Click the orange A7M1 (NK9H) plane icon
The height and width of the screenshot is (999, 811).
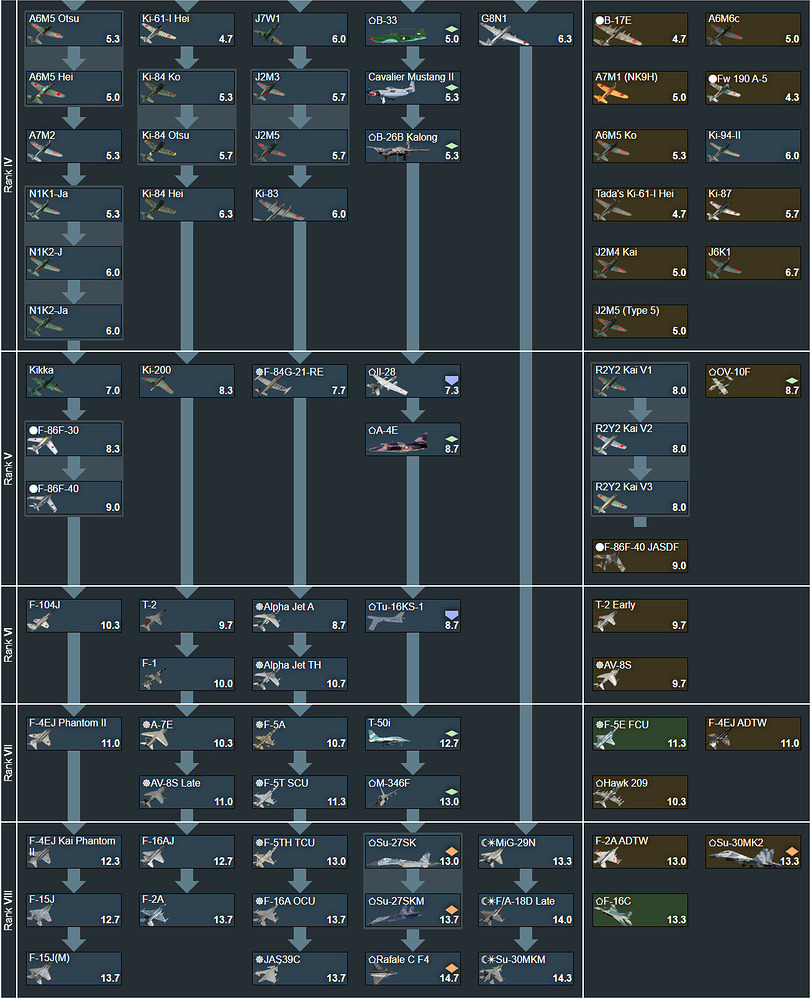click(x=610, y=94)
